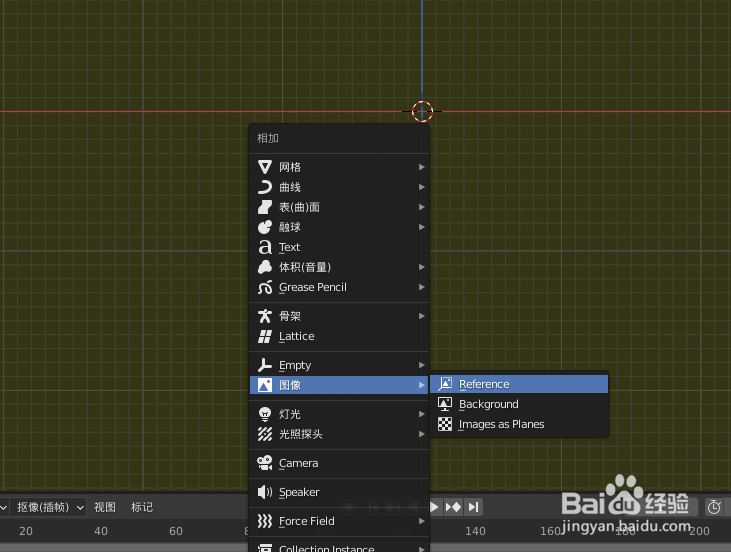
Task: Select the Text menu entry
Action: coord(339,247)
